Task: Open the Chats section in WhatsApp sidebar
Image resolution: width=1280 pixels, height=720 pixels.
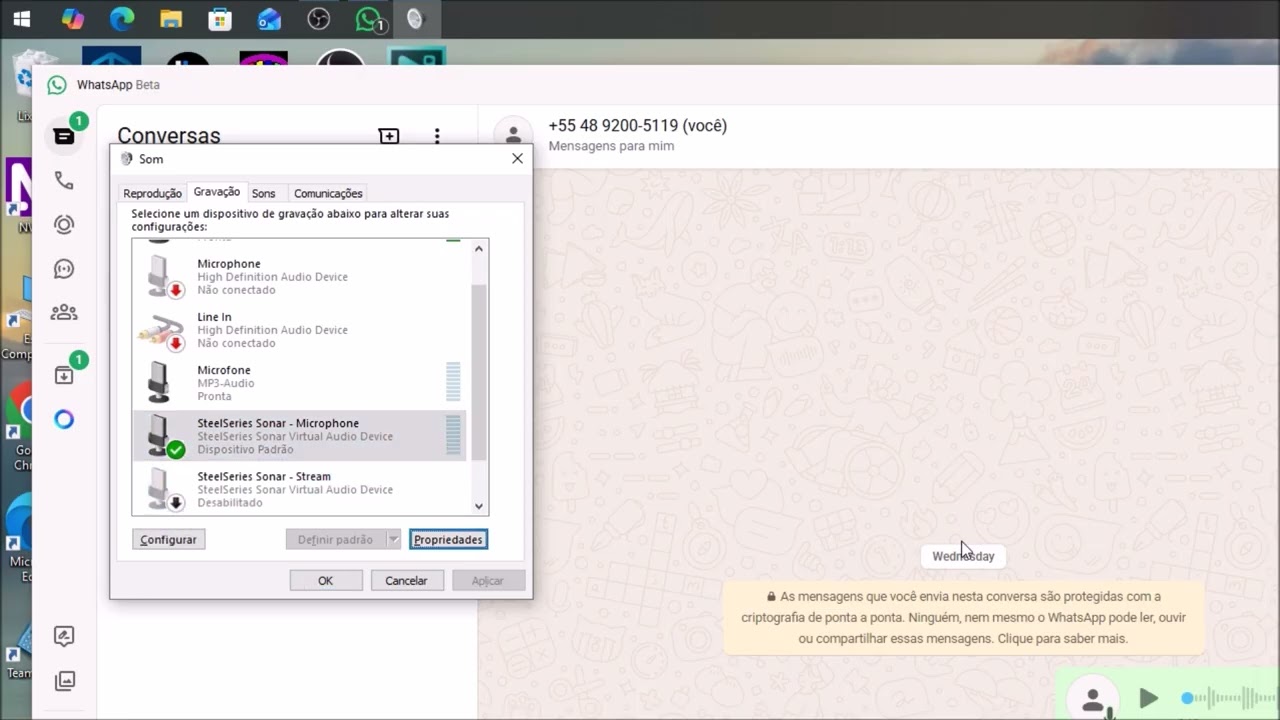Action: coord(64,136)
